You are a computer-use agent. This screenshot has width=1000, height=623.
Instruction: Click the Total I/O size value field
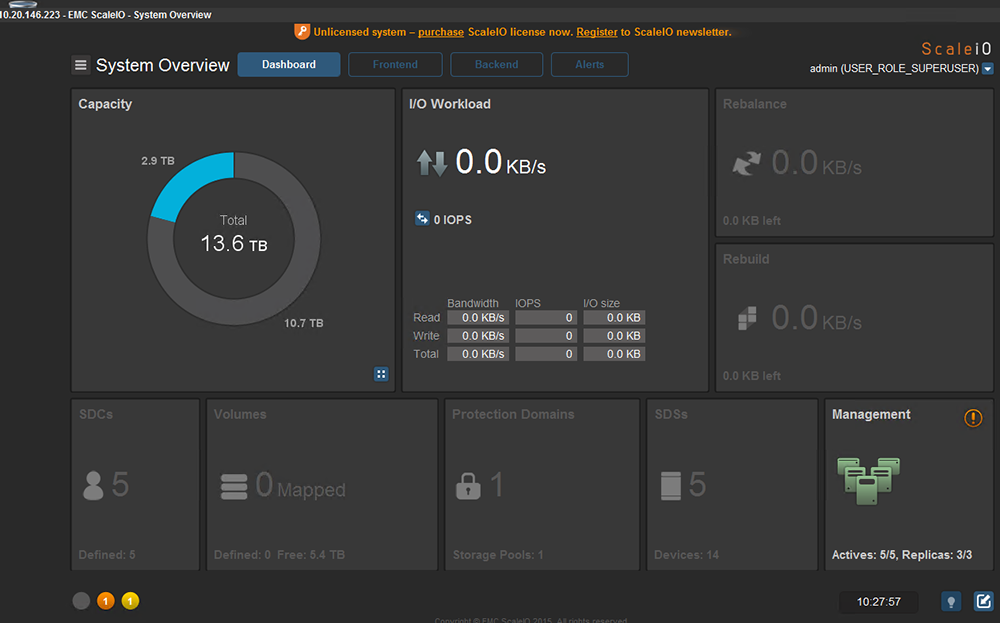click(x=614, y=354)
